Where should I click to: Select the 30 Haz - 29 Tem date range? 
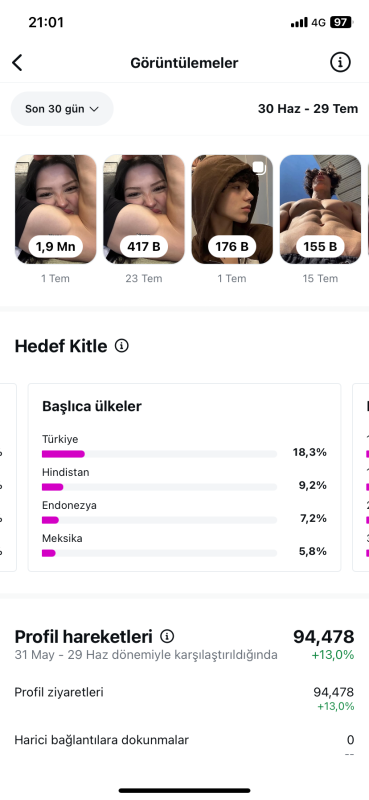point(308,109)
